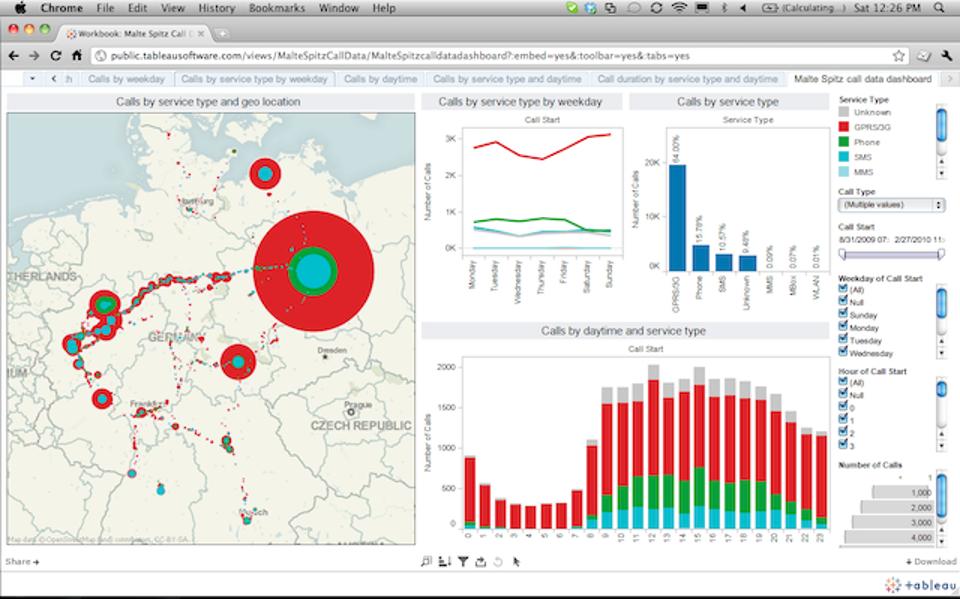Click the Tableau logo link
This screenshot has width=960, height=599.
pos(922,584)
